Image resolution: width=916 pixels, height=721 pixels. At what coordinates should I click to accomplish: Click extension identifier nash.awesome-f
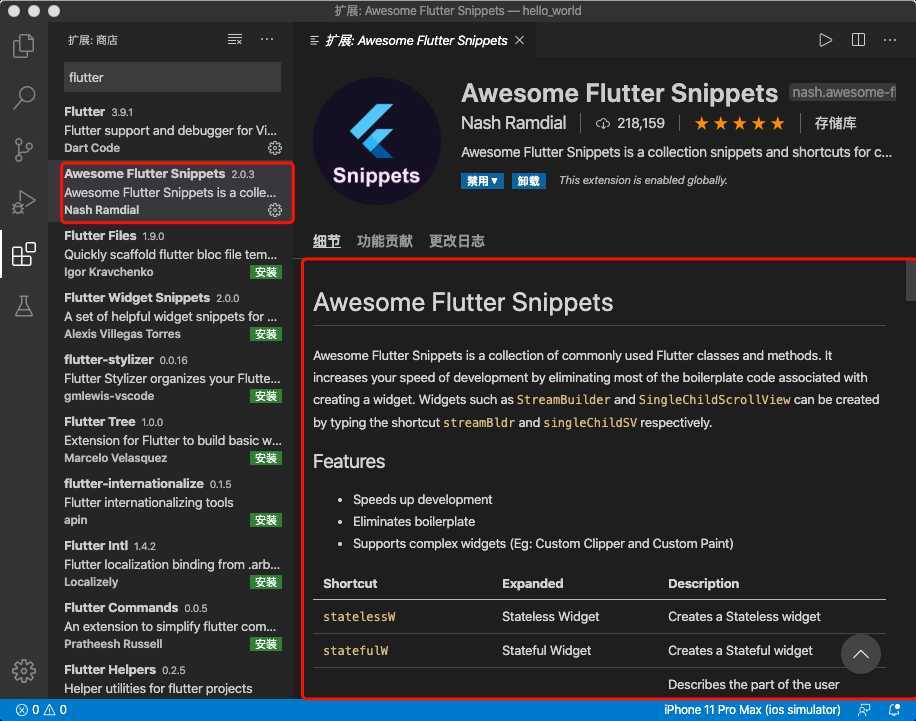842,92
